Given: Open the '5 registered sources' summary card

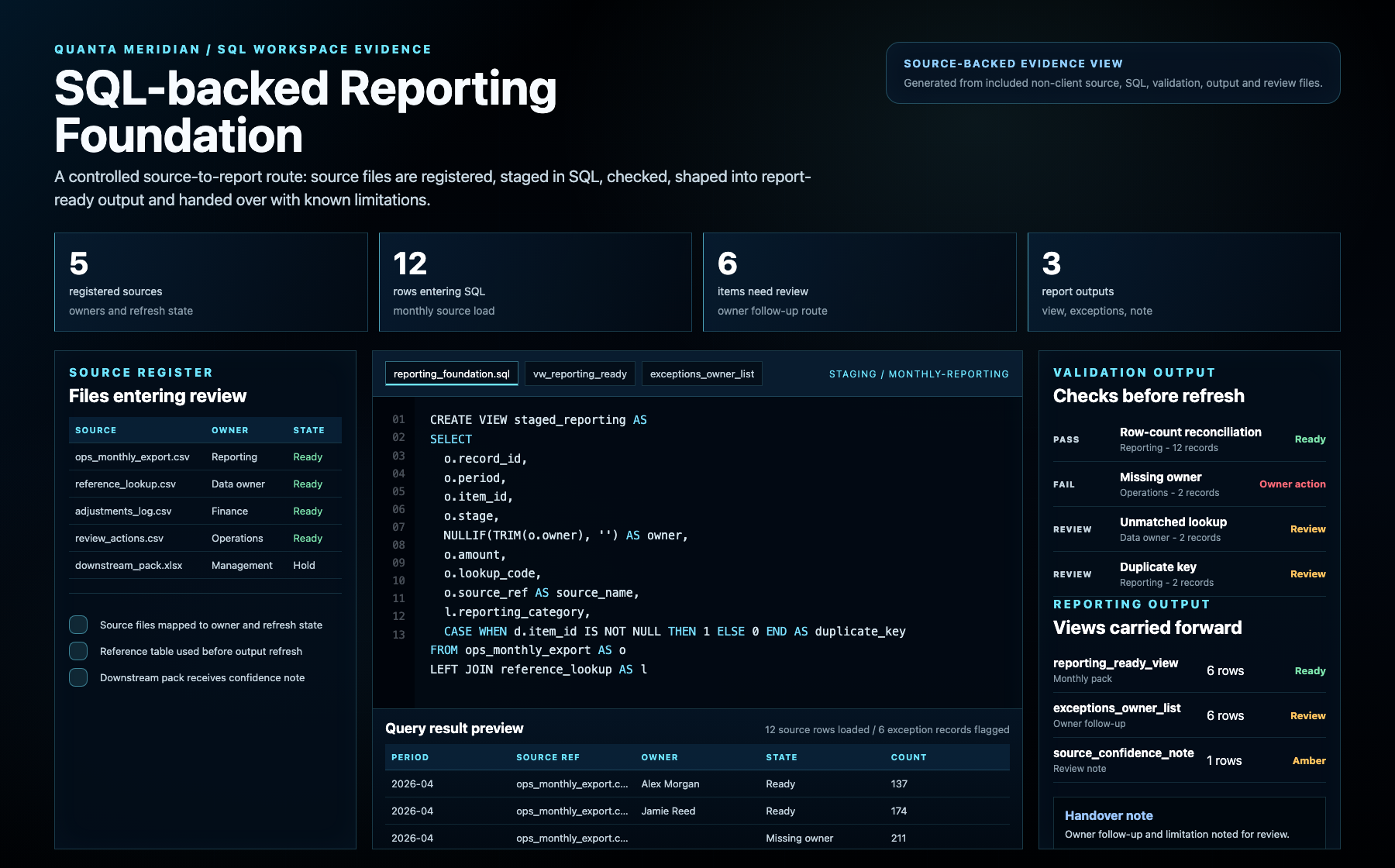Looking at the screenshot, I should [x=211, y=282].
